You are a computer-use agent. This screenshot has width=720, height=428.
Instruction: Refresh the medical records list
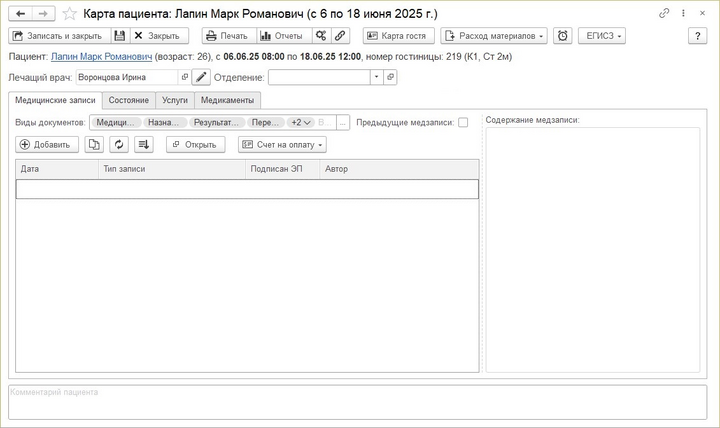tap(119, 145)
